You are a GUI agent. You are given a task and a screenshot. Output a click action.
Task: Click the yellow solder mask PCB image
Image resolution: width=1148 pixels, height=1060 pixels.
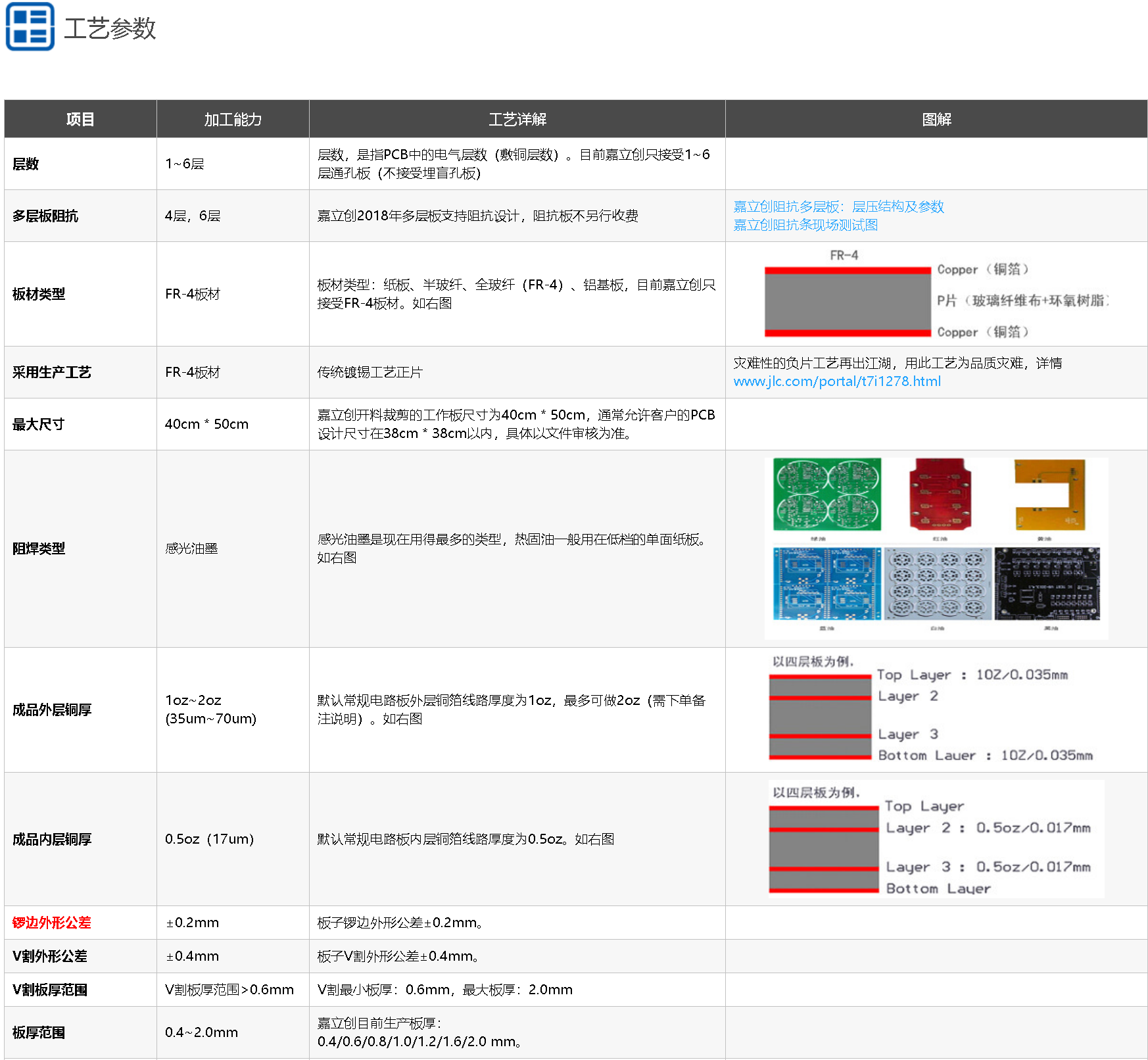[1050, 494]
